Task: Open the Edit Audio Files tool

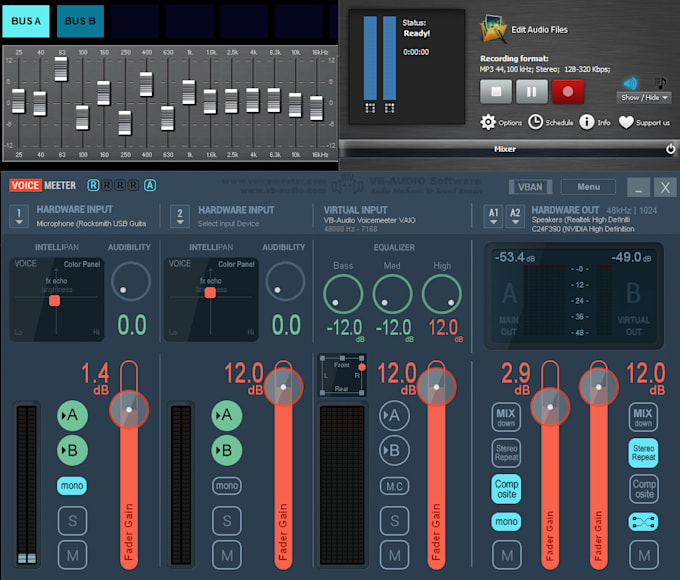Action: pos(525,29)
